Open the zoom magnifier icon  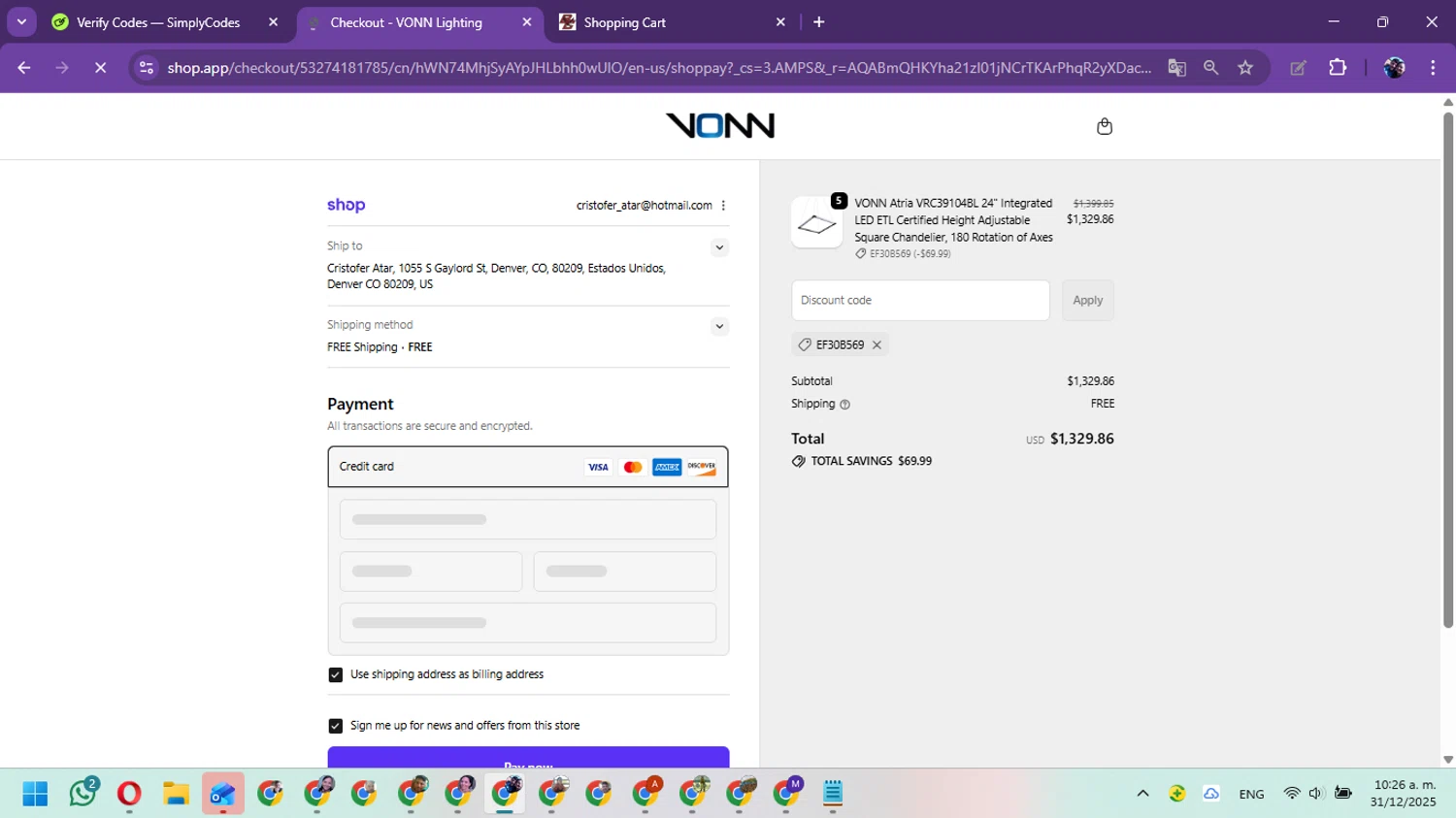click(1210, 68)
